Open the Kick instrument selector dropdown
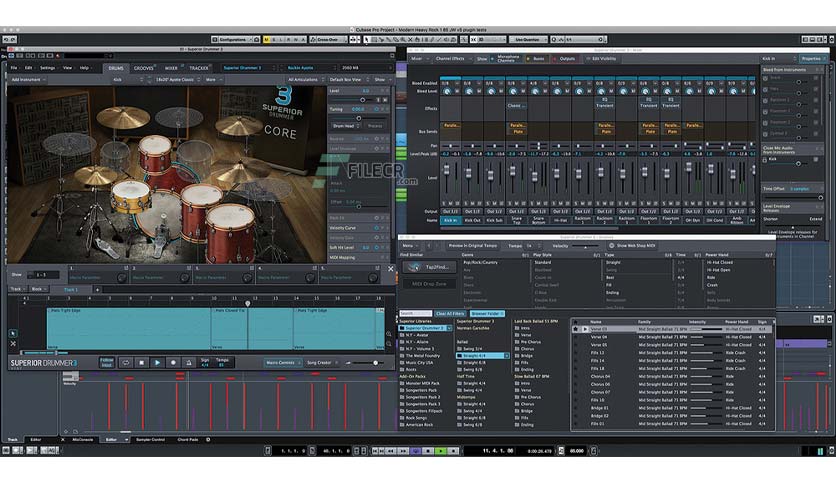836x484 pixels. pos(125,79)
